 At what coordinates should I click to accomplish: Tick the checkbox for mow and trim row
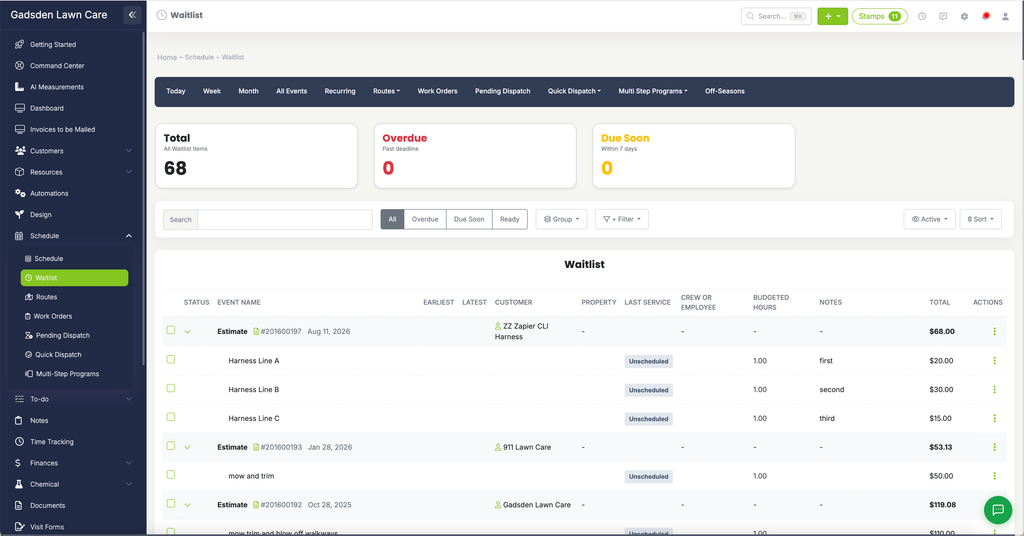pyautogui.click(x=171, y=475)
